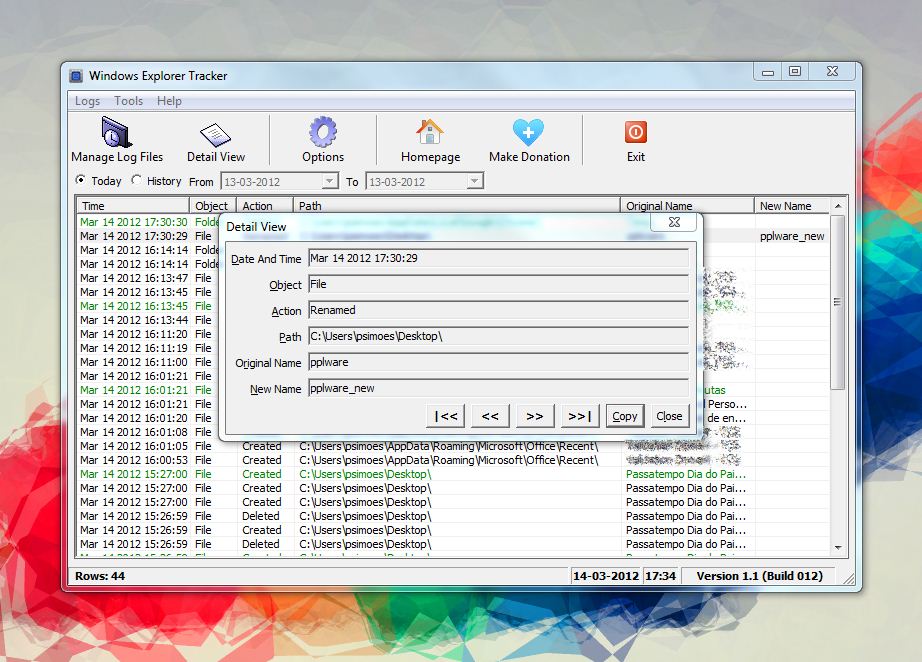This screenshot has height=662, width=922.
Task: Click the Close button in Detail View
Action: [x=669, y=416]
